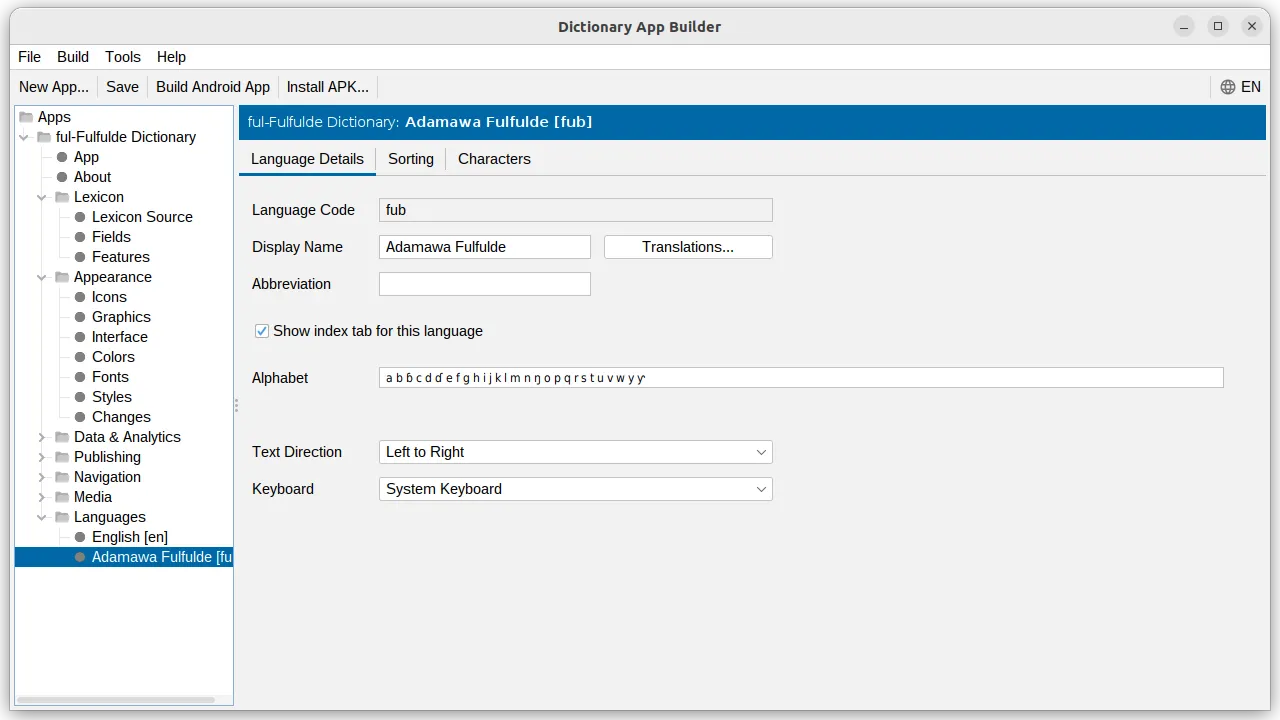Click the bullet icon beside Features
This screenshot has width=1280, height=720.
click(80, 257)
